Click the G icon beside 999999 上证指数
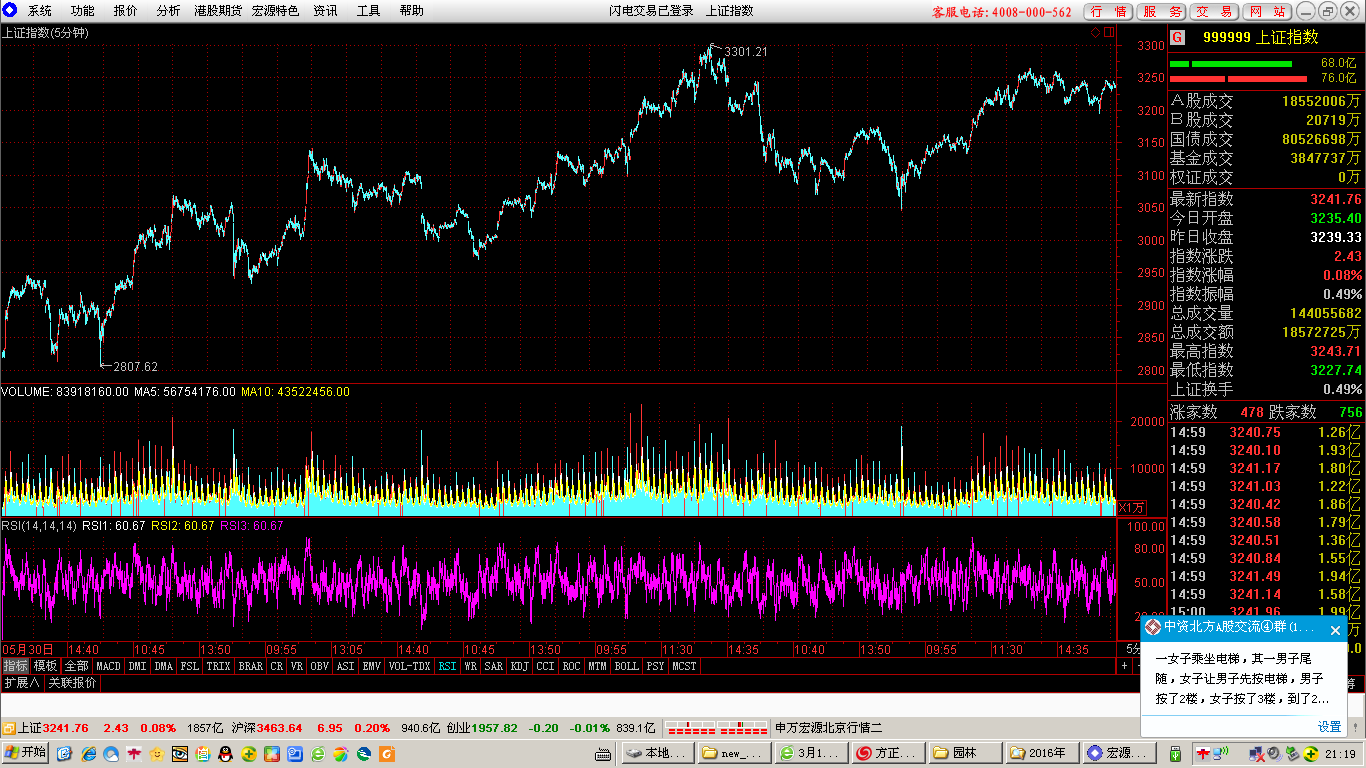 (1177, 38)
